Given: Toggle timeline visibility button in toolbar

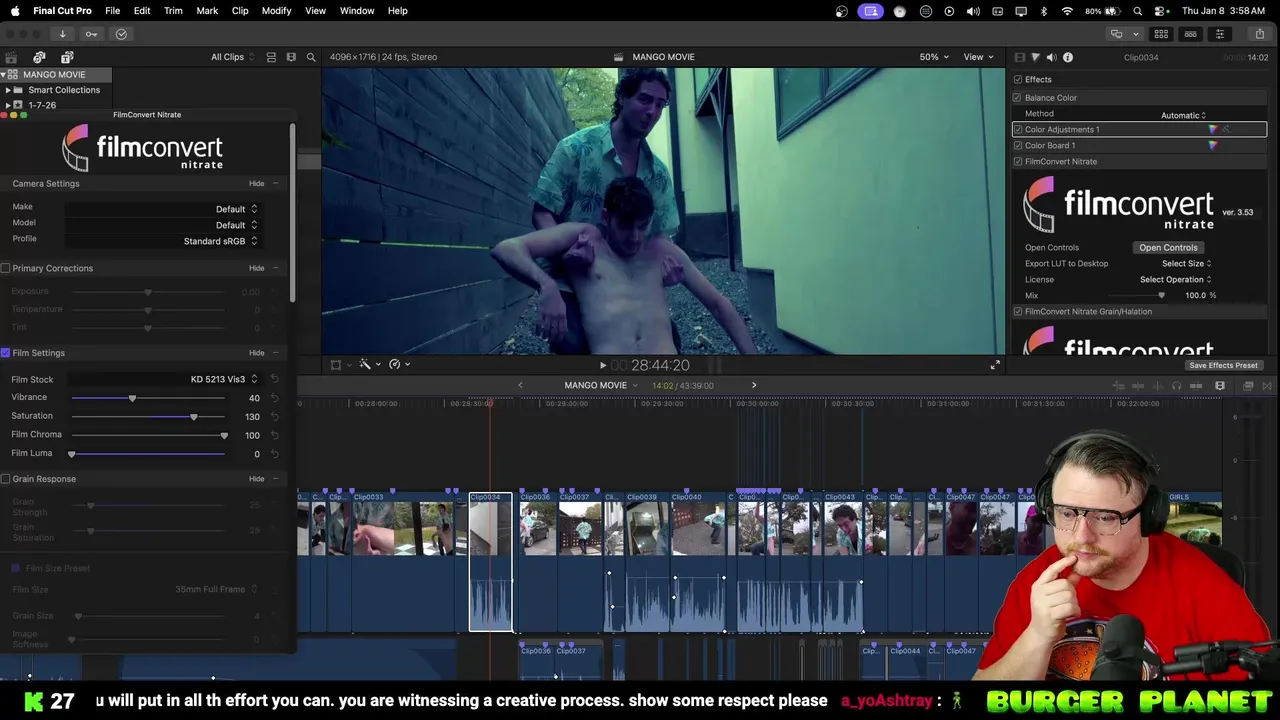Looking at the screenshot, I should tap(1190, 34).
